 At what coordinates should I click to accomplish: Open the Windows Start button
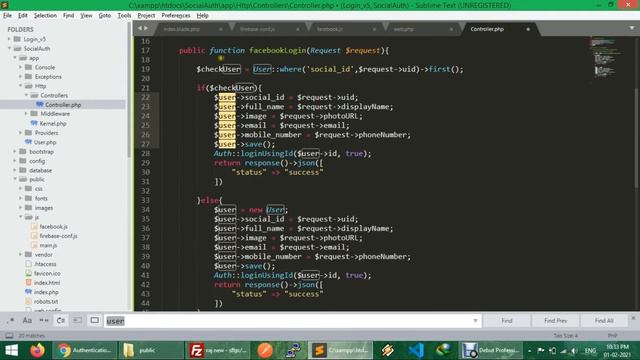click(x=11, y=350)
